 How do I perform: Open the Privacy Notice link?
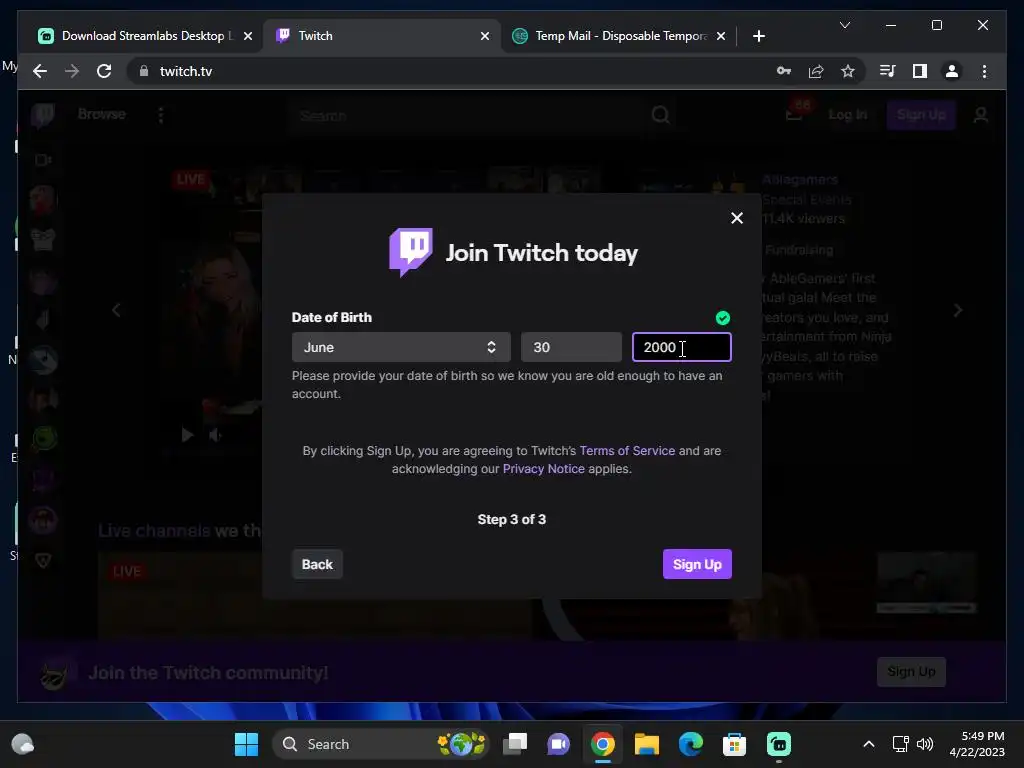[543, 469]
